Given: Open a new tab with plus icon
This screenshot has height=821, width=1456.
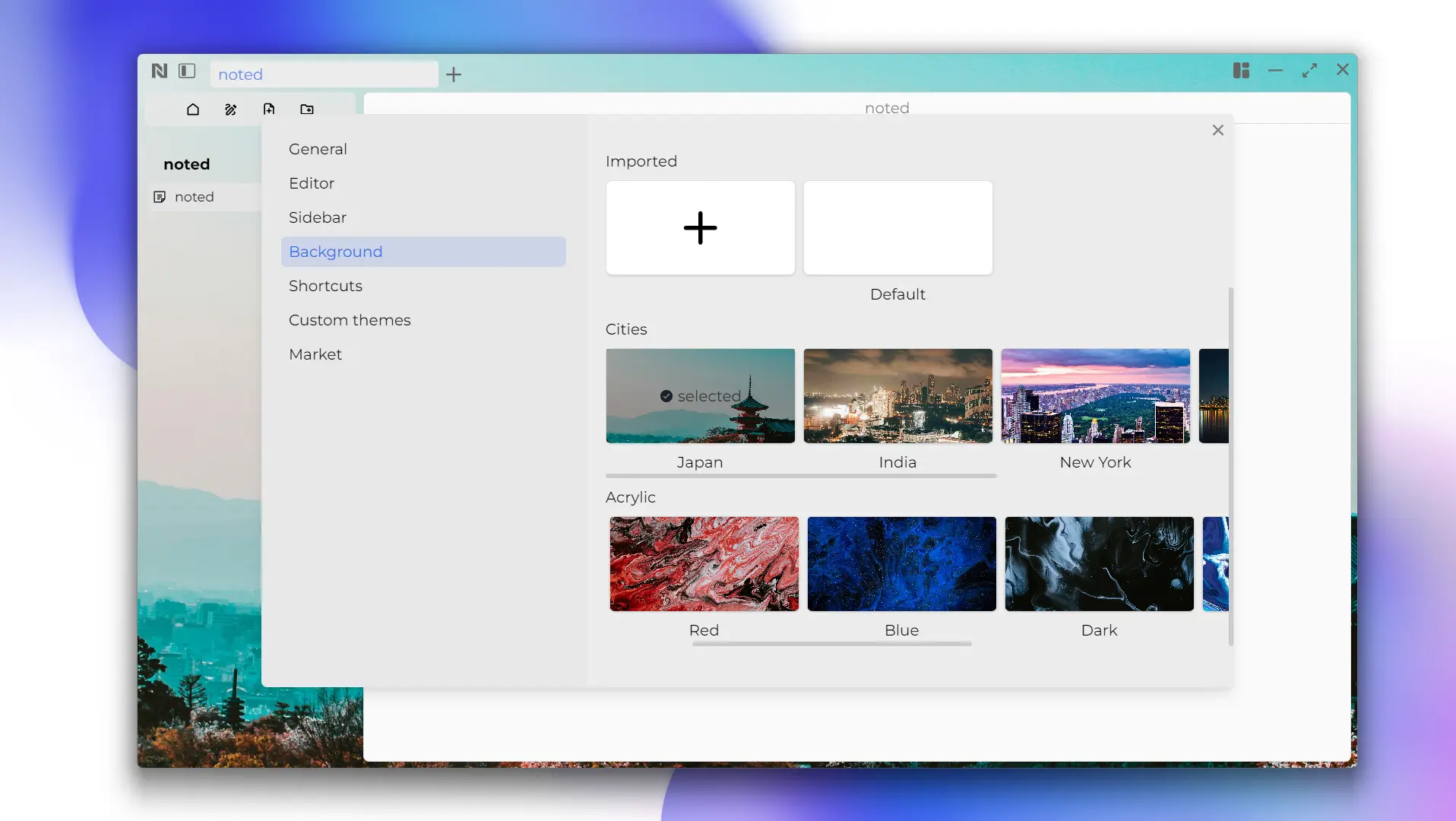Looking at the screenshot, I should click(454, 74).
